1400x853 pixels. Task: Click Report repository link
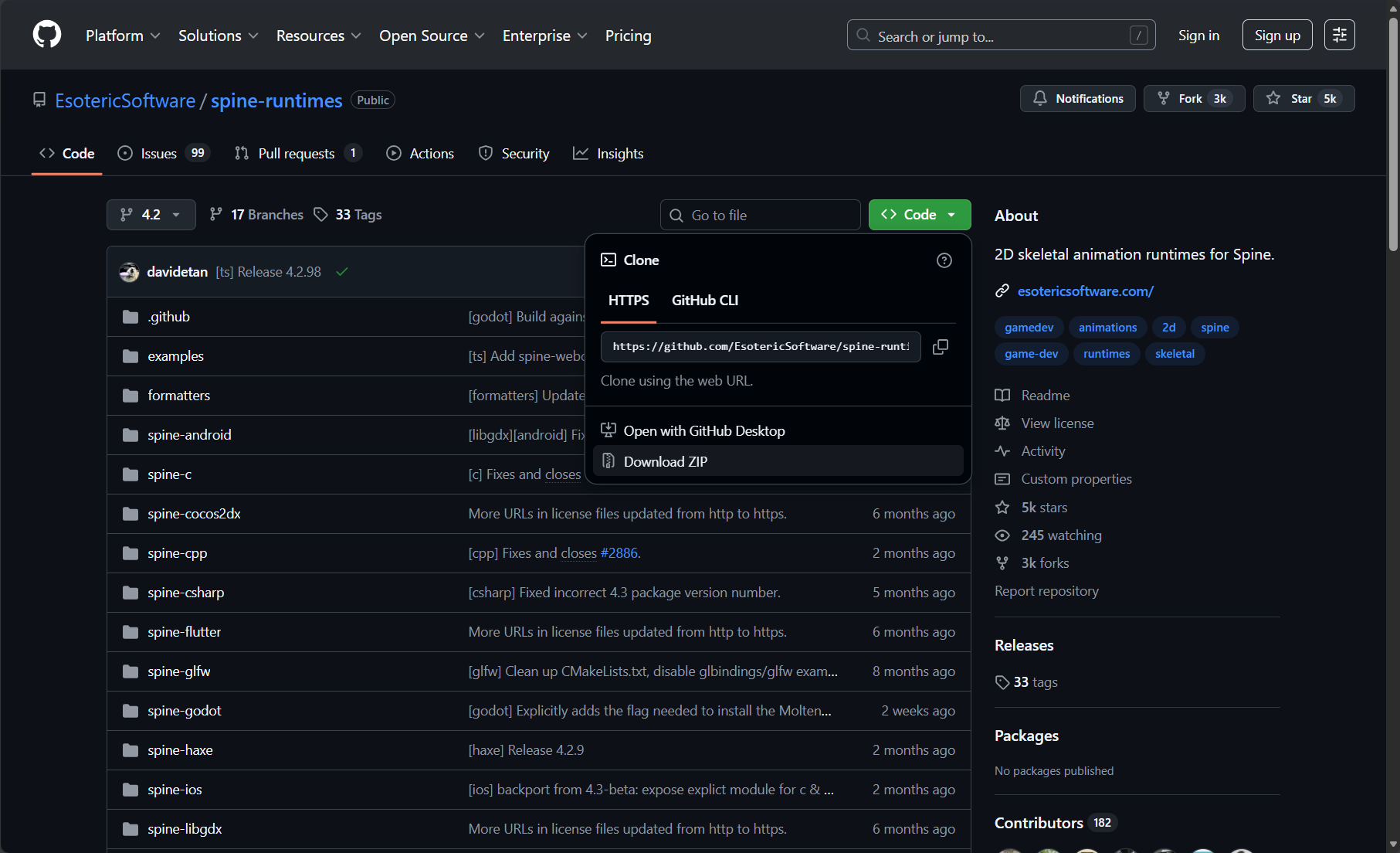(1046, 591)
